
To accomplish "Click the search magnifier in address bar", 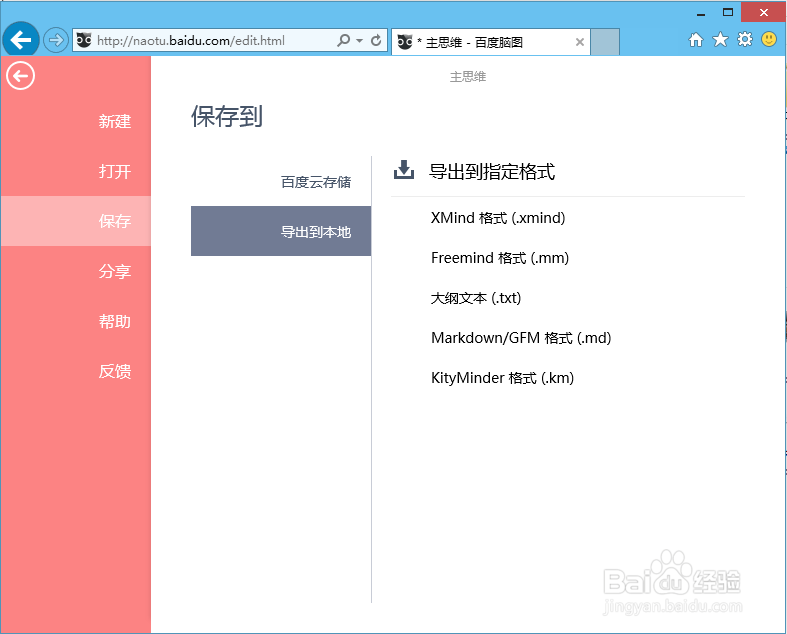I will click(x=343, y=40).
